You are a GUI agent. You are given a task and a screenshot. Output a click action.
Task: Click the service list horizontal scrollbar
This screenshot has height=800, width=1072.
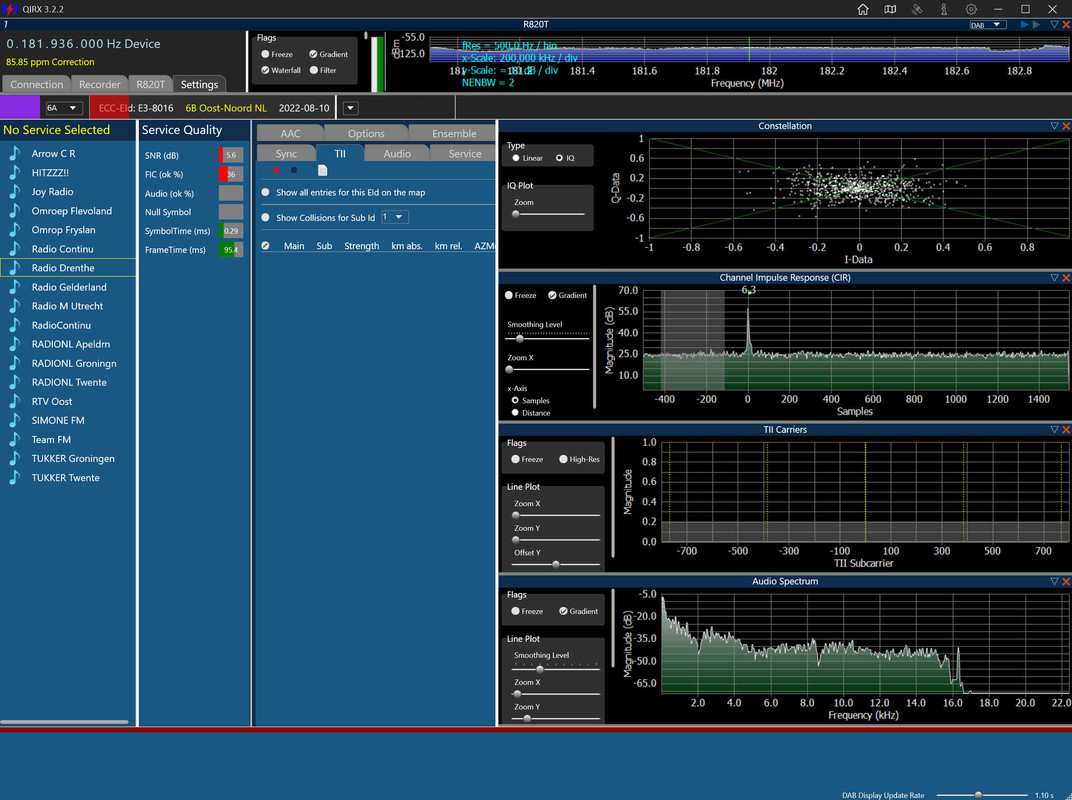click(64, 721)
